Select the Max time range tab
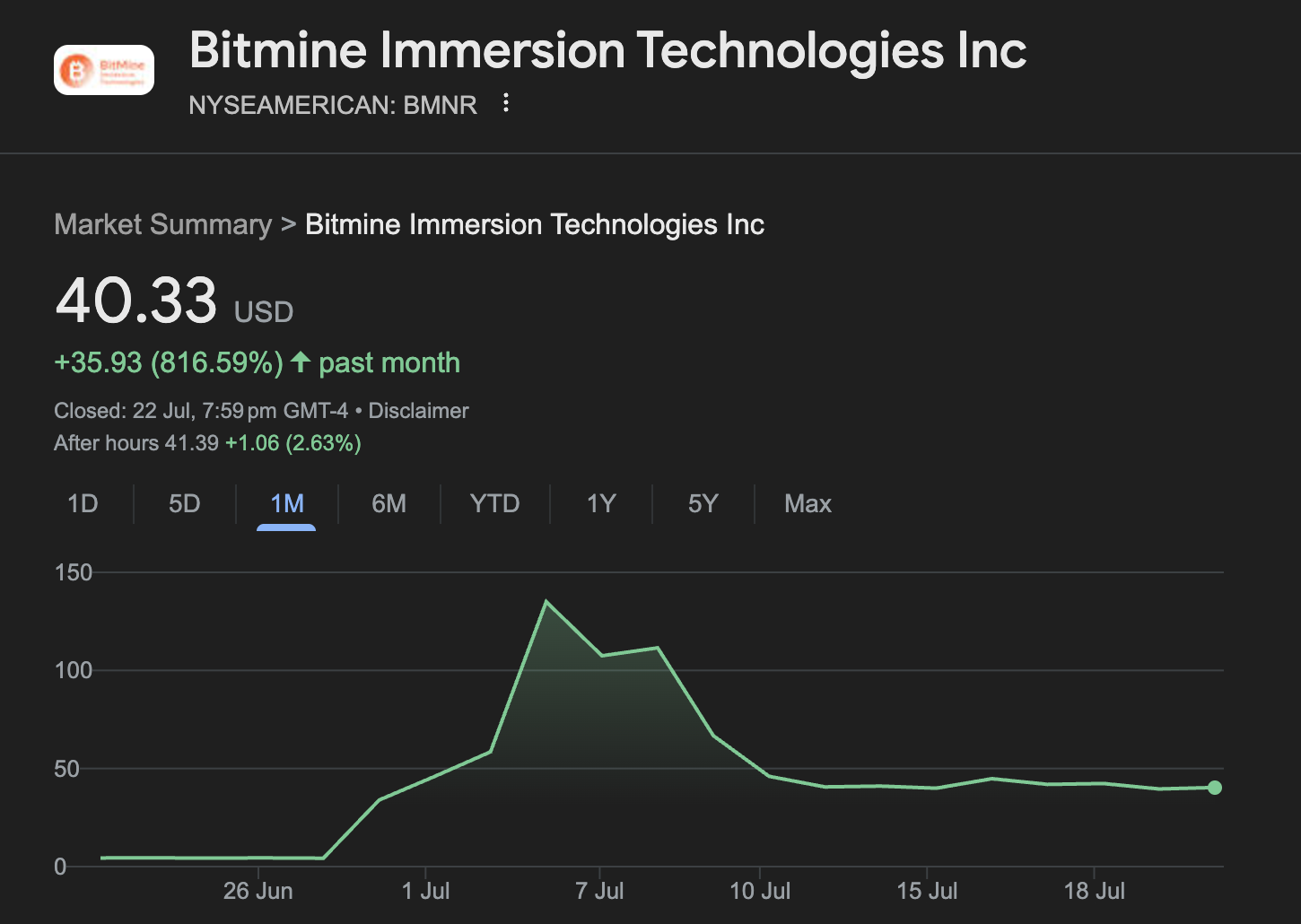 click(x=808, y=504)
